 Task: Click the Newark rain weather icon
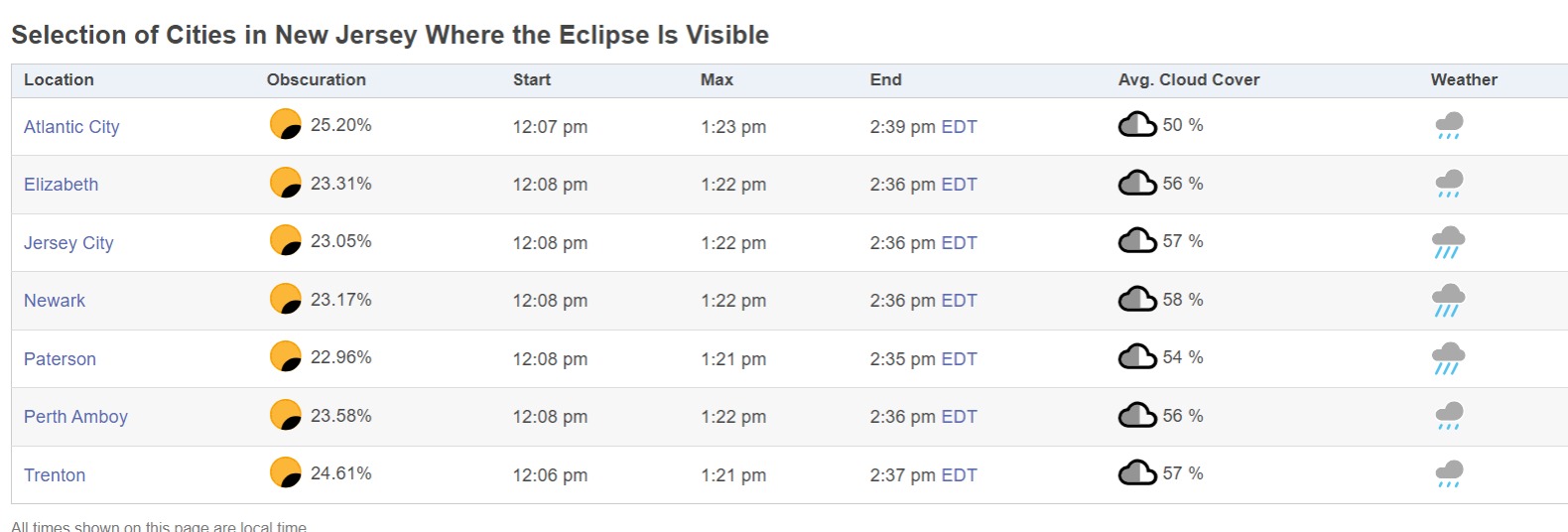(x=1448, y=301)
